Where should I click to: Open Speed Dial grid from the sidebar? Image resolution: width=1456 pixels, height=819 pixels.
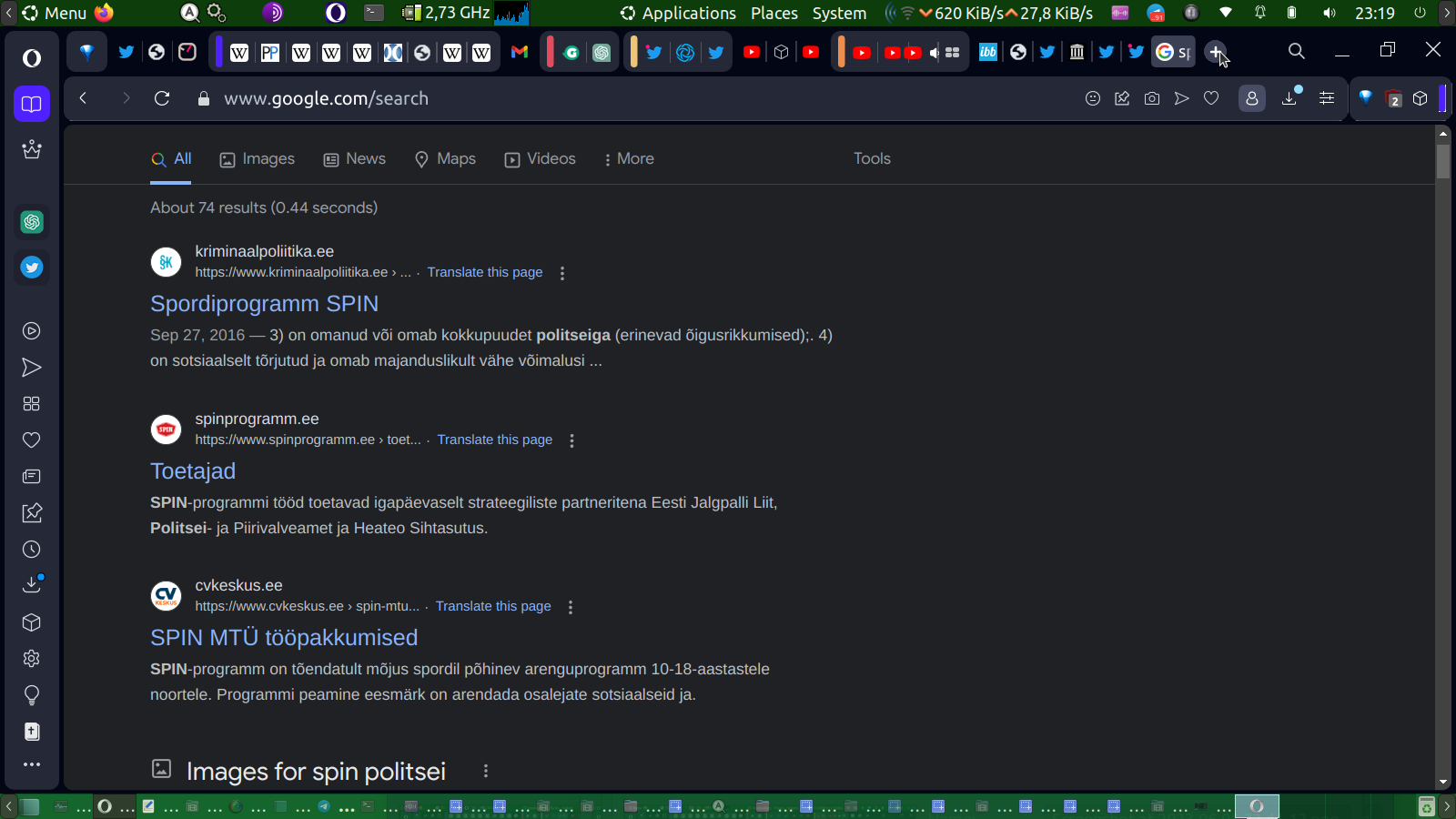(x=32, y=404)
